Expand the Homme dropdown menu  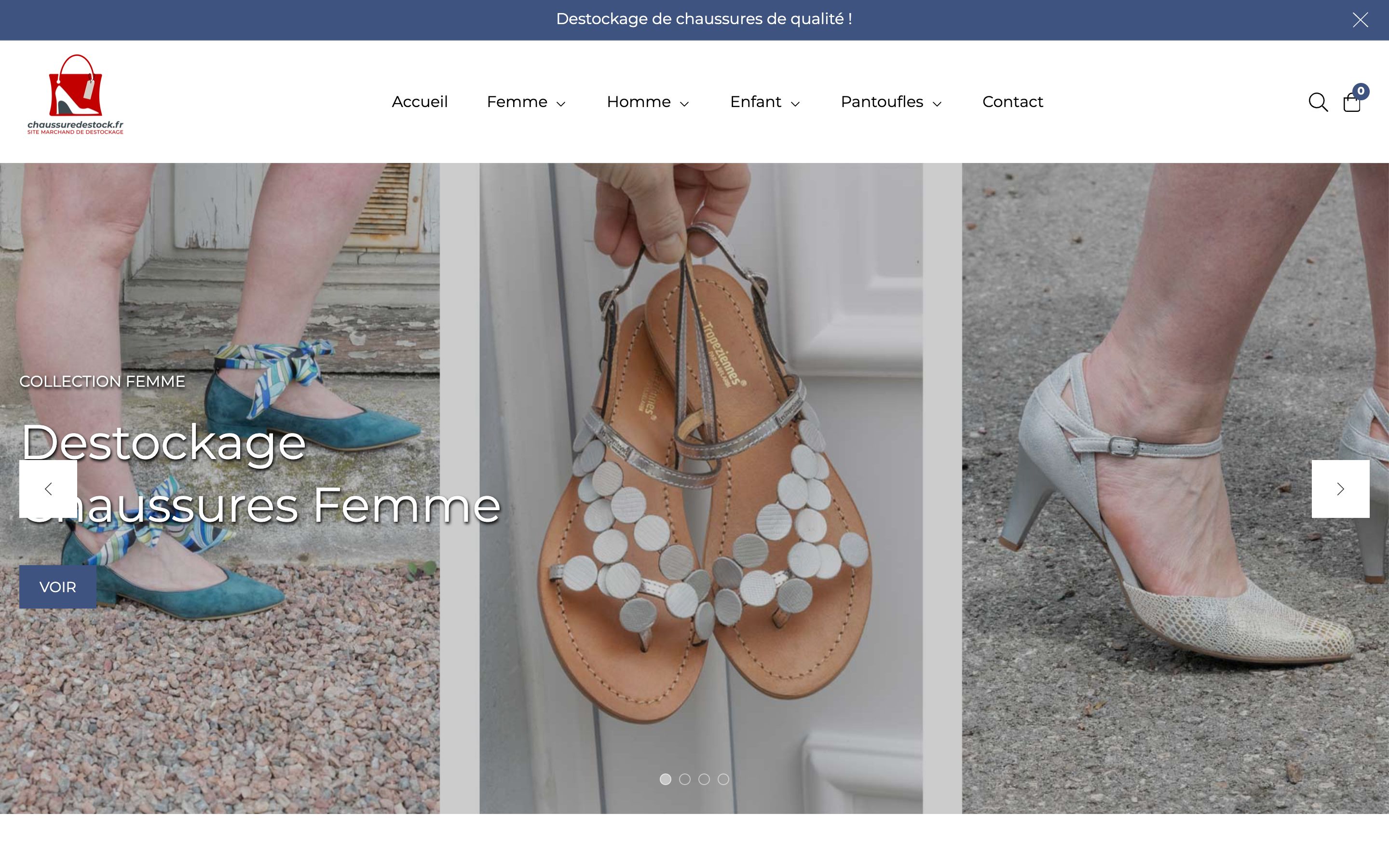(647, 102)
